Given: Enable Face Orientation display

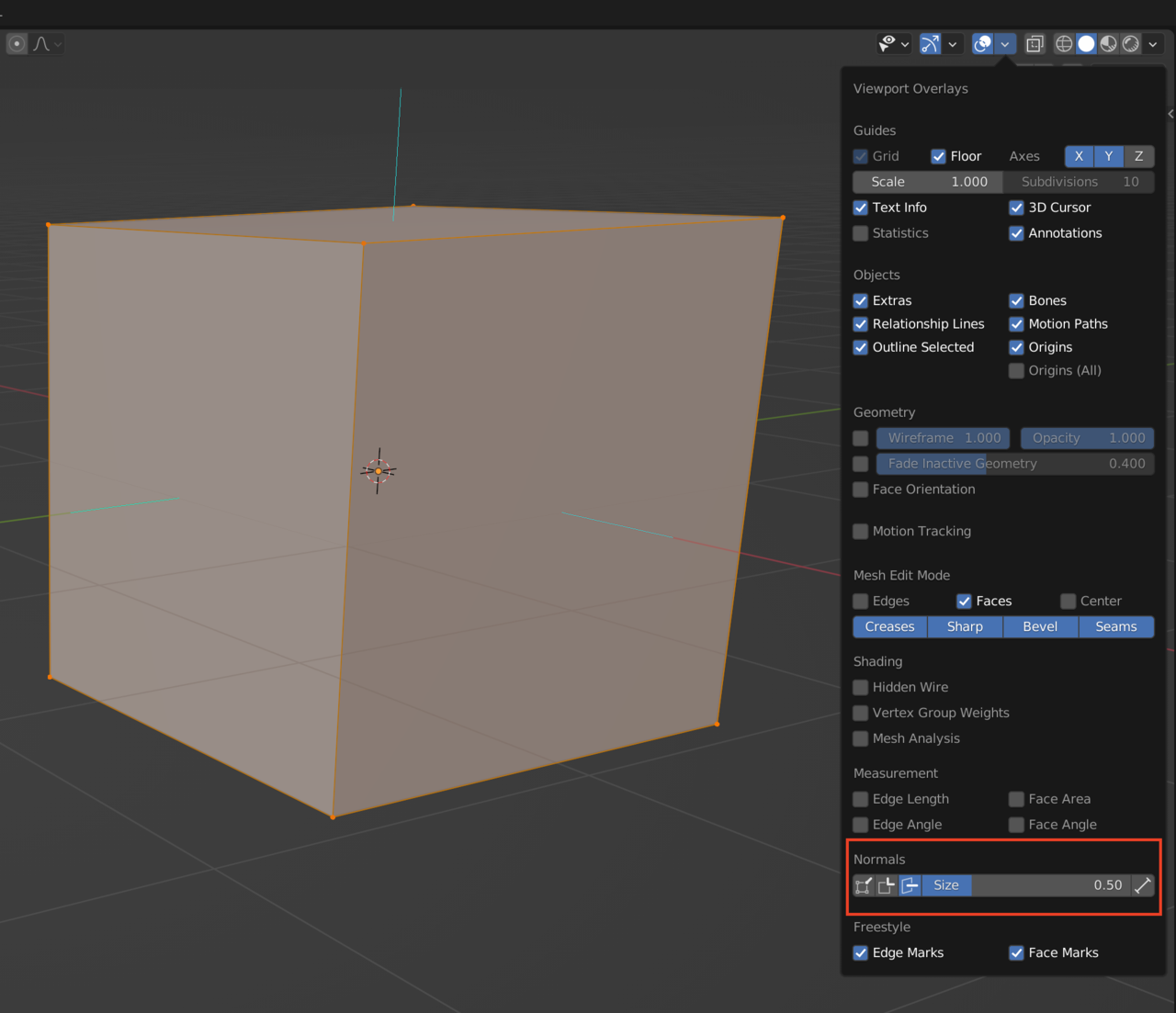Looking at the screenshot, I should pos(860,490).
